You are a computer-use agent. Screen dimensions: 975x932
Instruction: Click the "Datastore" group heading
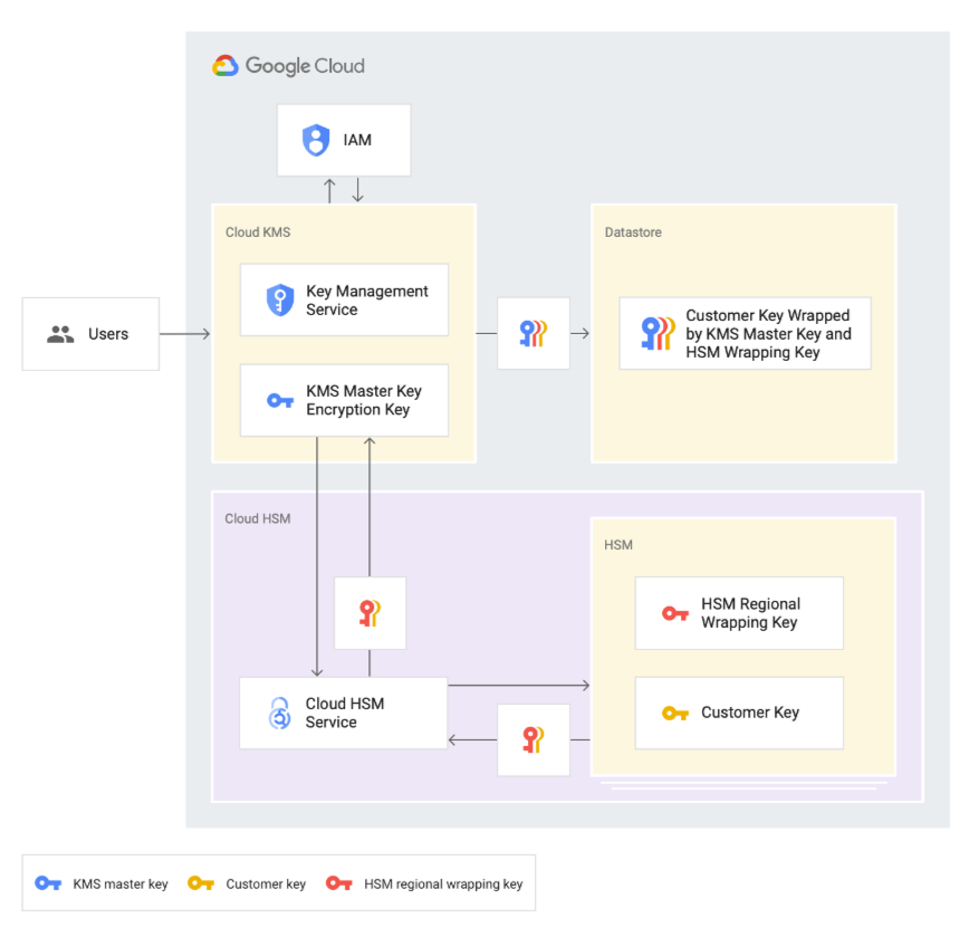pos(633,232)
